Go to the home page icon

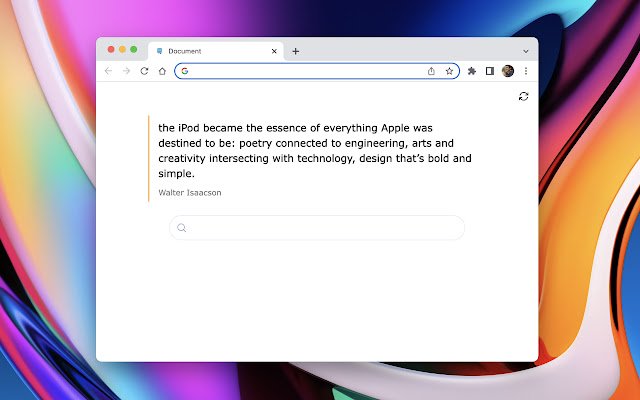pos(162,71)
